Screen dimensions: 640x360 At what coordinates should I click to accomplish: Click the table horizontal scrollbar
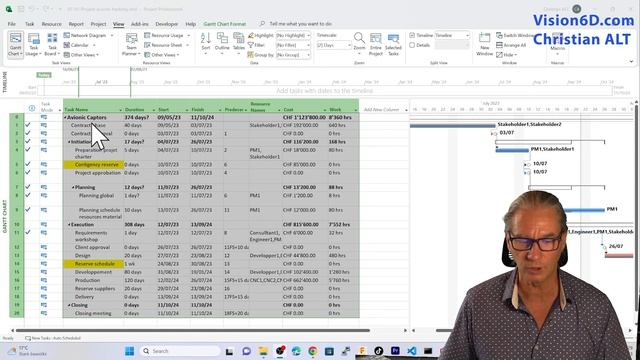[193, 331]
